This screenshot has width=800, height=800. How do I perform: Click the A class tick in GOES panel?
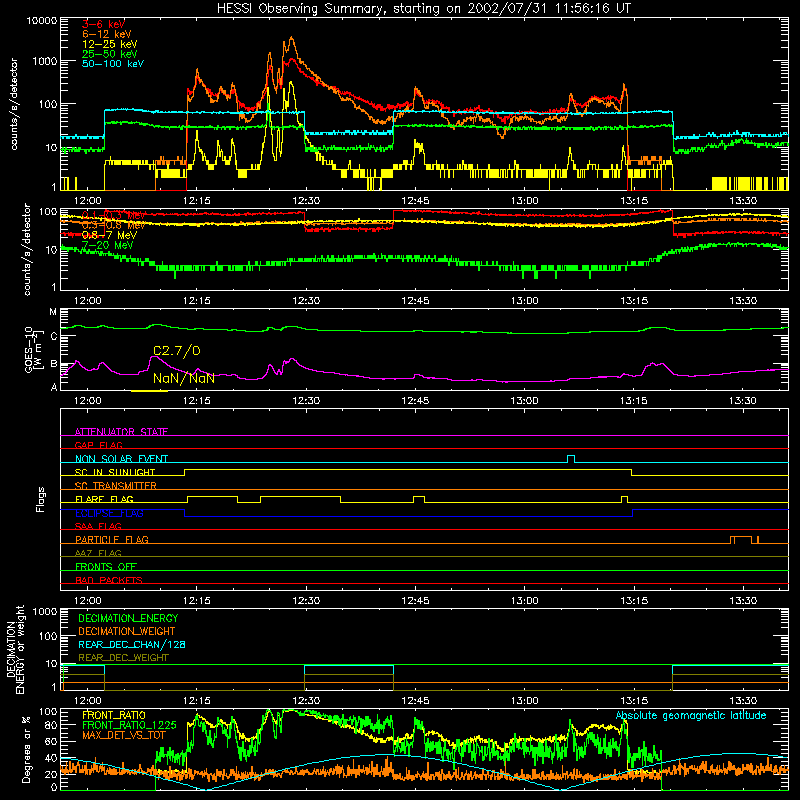[x=54, y=387]
